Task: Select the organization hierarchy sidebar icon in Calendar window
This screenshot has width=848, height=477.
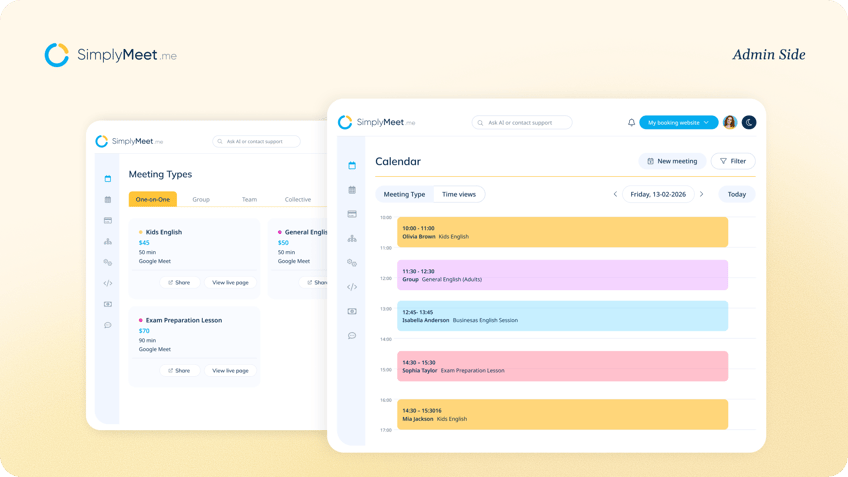Action: click(352, 238)
